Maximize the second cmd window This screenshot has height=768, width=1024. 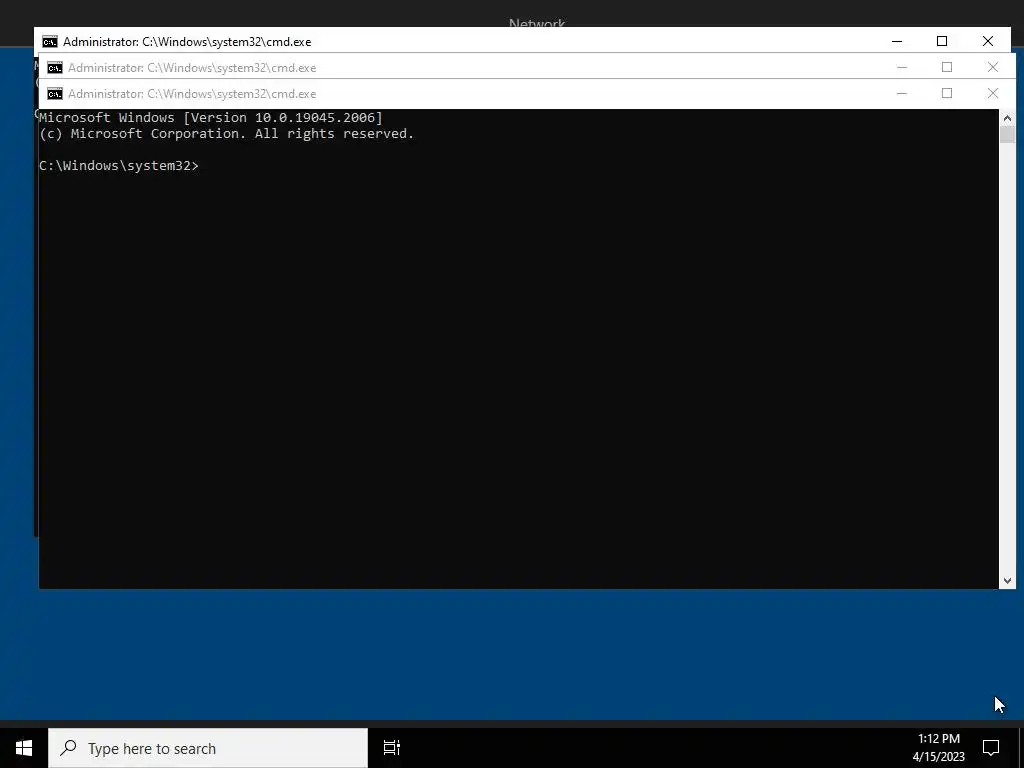(x=947, y=67)
